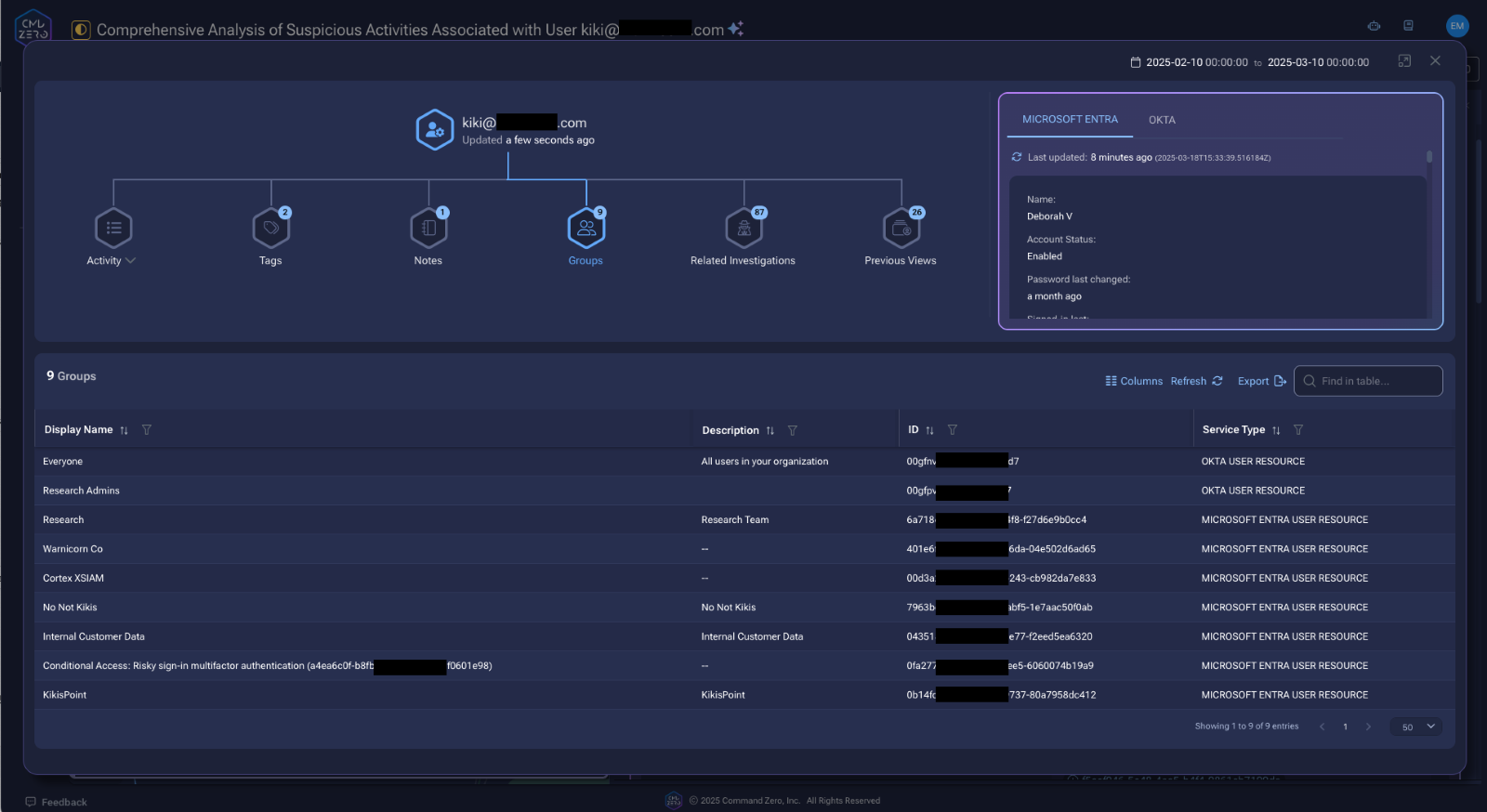Close the user detail panel
Image resolution: width=1487 pixels, height=812 pixels.
1435,60
